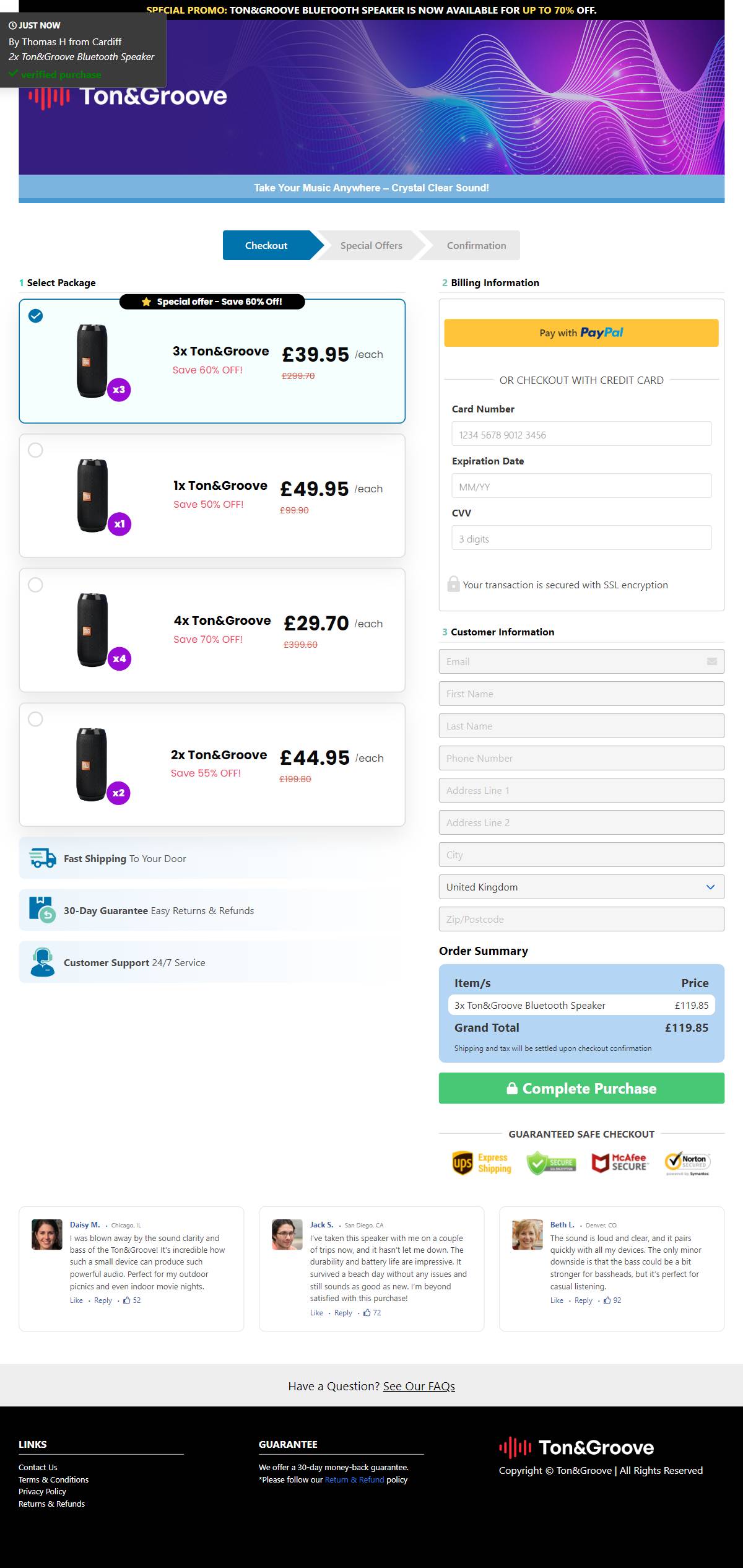Choose the 2x Ton&Groove package radio
Screen dimensions: 743x1568
click(x=36, y=719)
